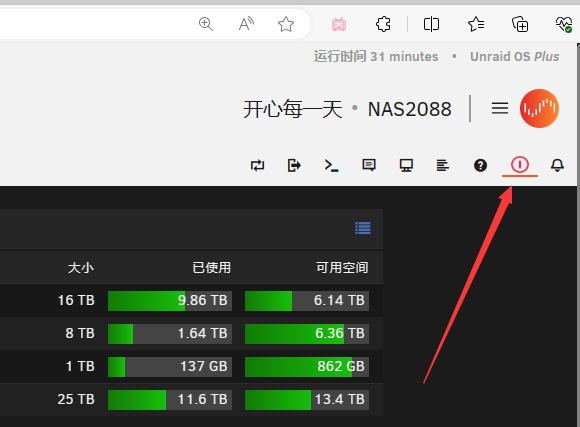This screenshot has height=427, width=580.
Task: Click the 13.4 TB free bar
Action: 307,400
